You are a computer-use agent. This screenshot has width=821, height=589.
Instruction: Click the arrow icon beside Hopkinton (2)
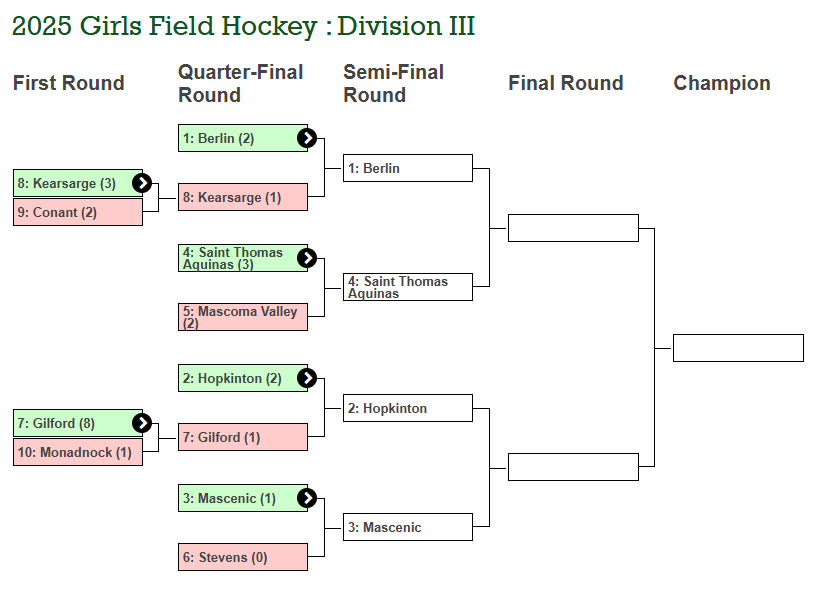(307, 378)
